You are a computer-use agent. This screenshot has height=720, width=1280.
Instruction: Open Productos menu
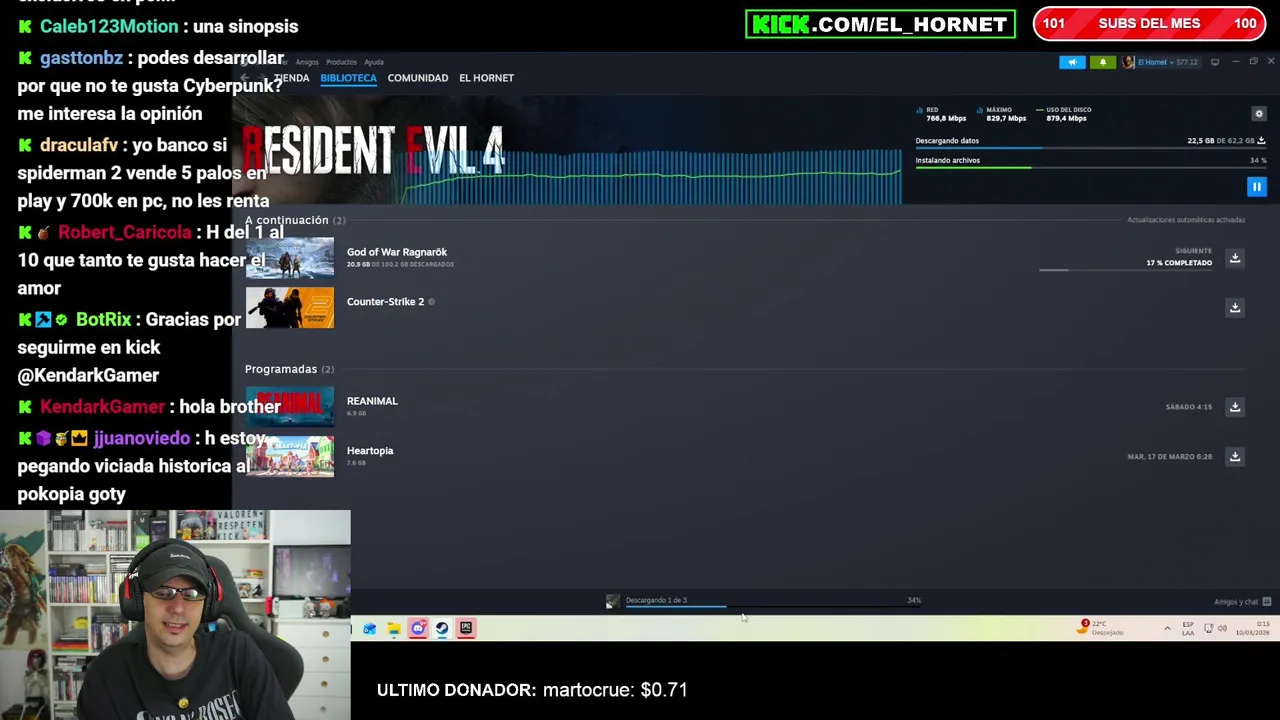coord(341,62)
